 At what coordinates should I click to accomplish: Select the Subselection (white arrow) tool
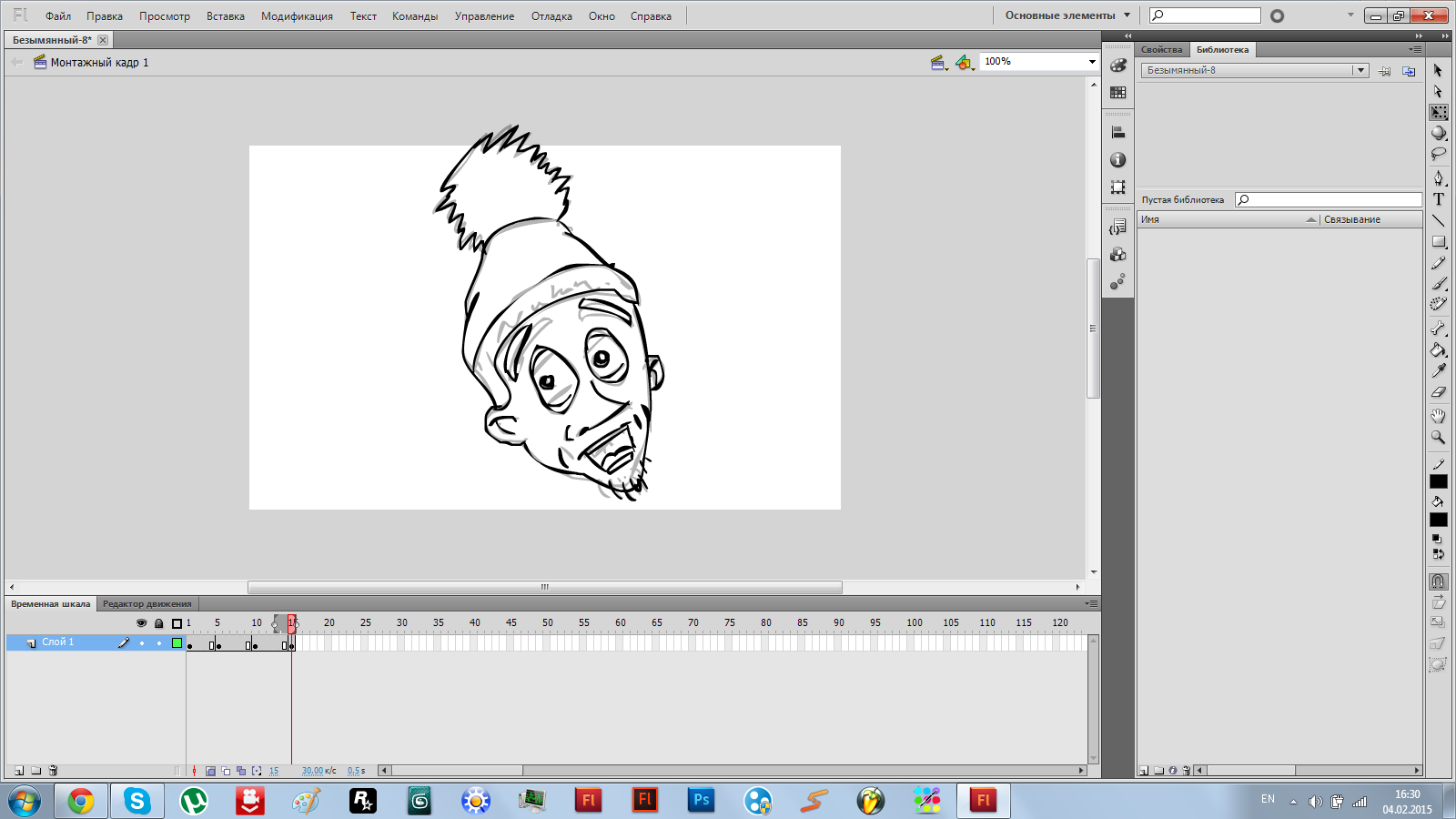[1438, 91]
